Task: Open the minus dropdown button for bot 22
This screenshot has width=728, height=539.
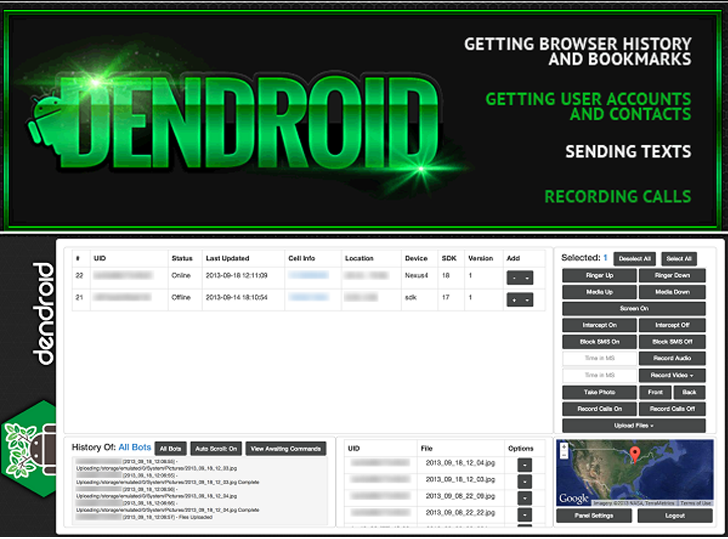Action: point(520,278)
